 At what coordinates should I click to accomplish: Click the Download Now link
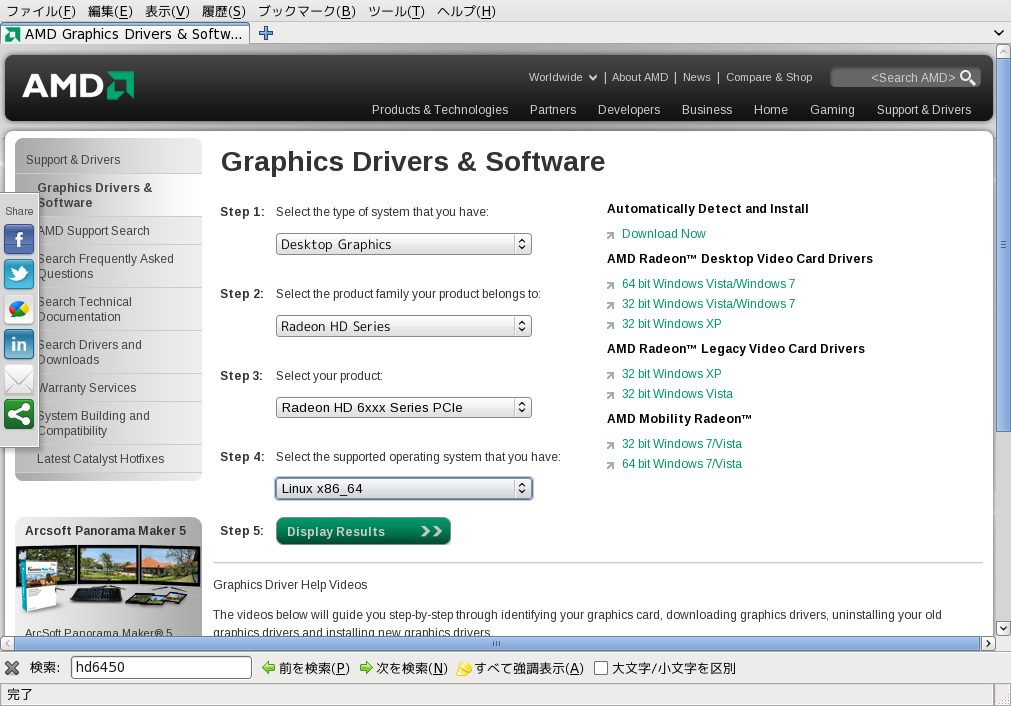[x=663, y=233]
